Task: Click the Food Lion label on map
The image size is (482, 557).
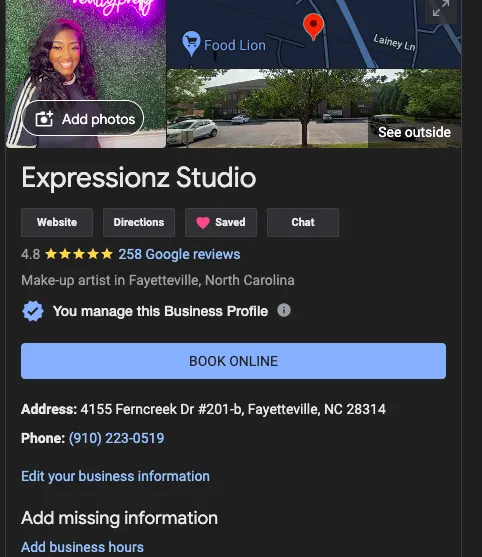Action: click(235, 45)
